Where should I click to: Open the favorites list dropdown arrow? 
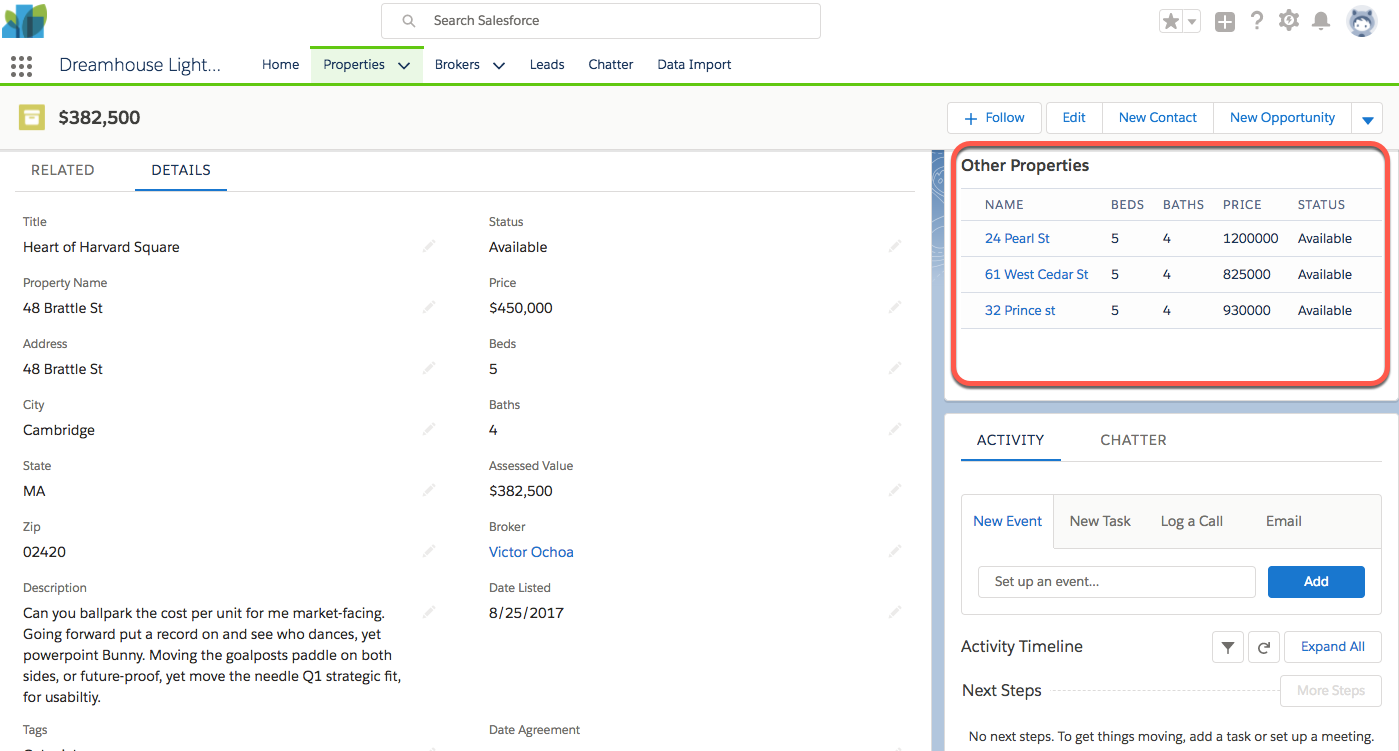(1191, 22)
